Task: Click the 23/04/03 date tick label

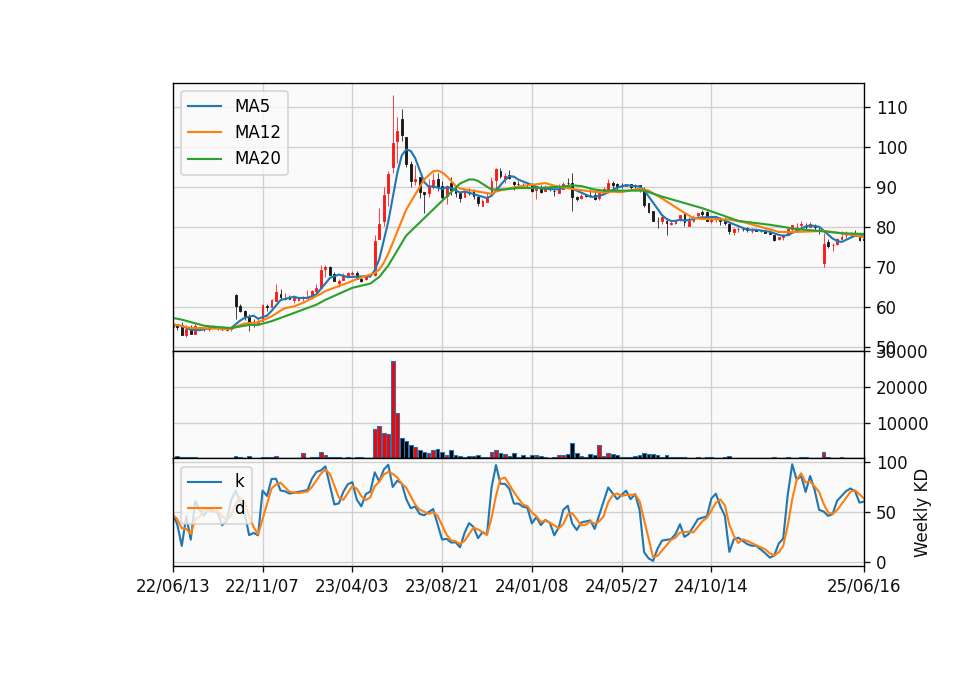Action: 351,587
